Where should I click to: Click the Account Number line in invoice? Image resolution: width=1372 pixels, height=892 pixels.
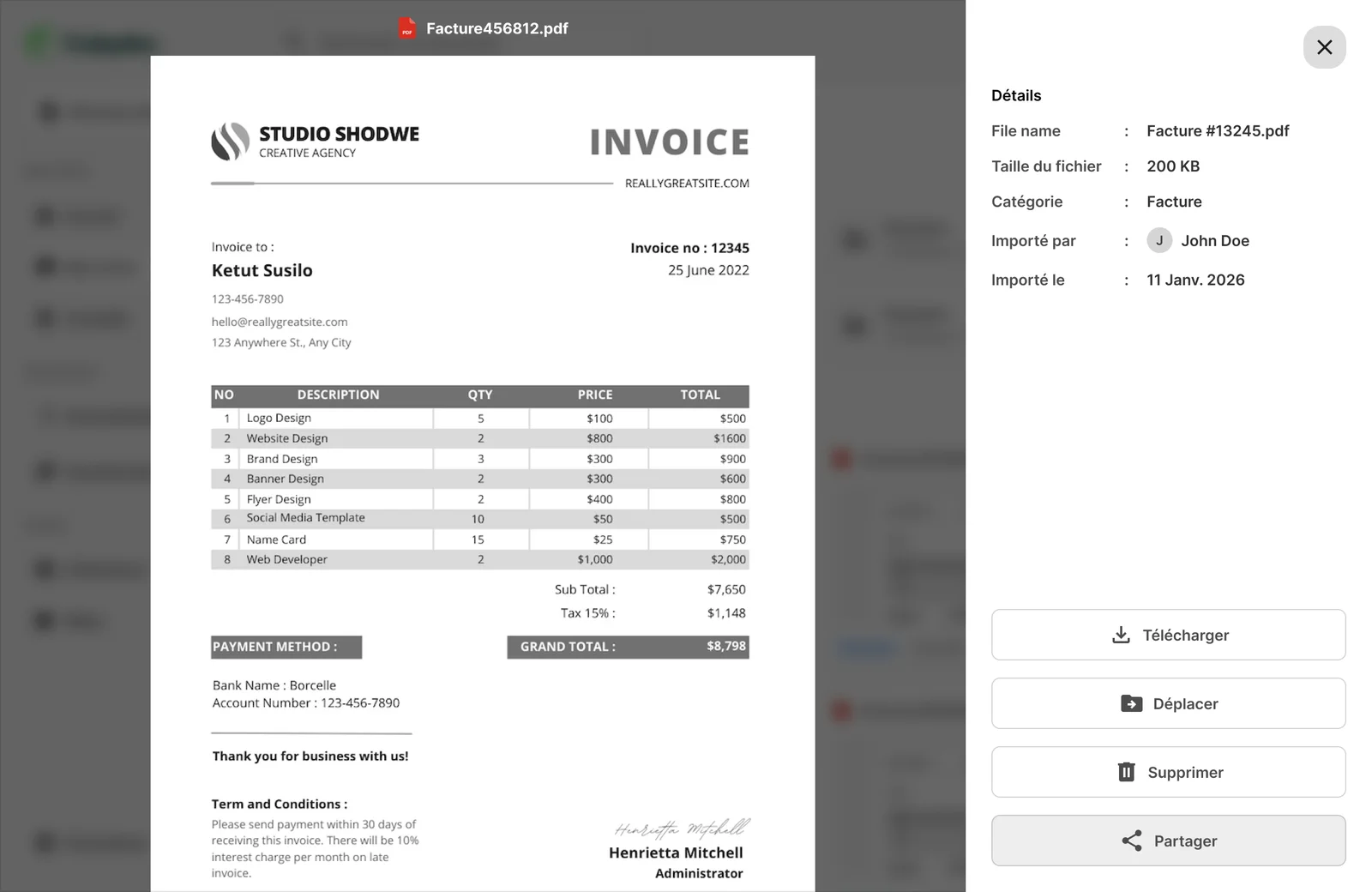coord(306,703)
